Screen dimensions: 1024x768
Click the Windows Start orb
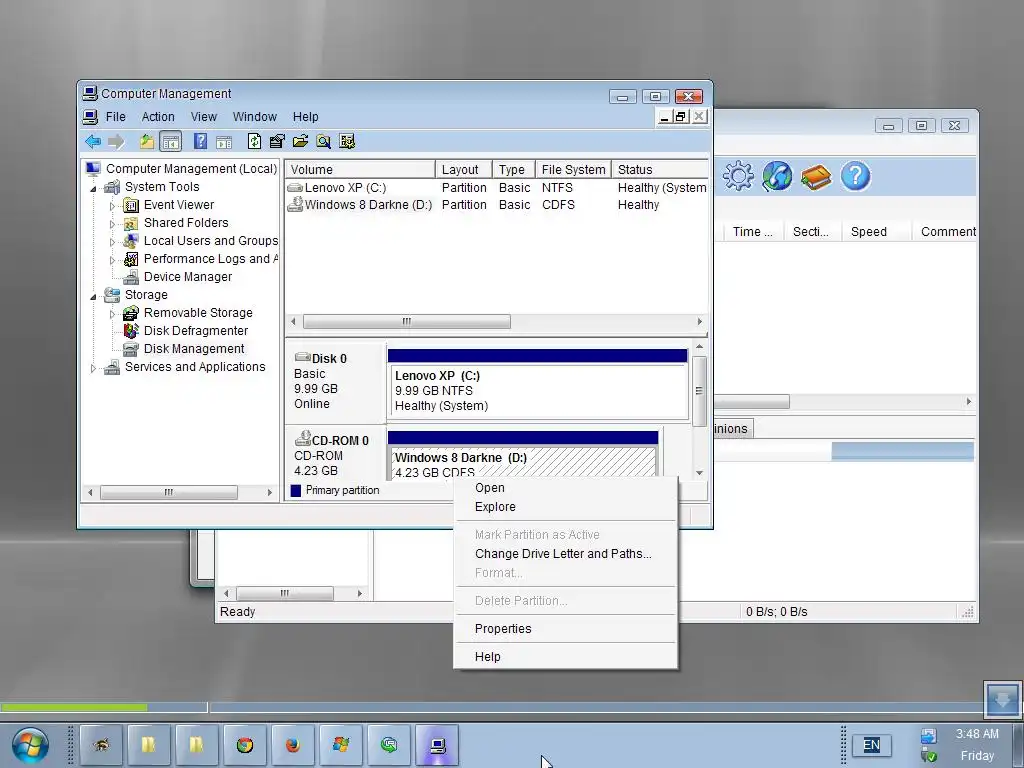click(30, 745)
